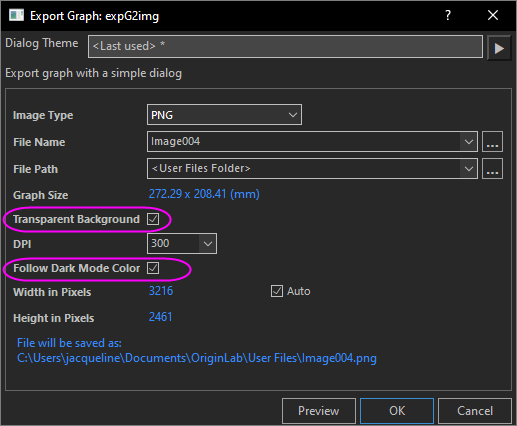The height and width of the screenshot is (426, 517).
Task: Expand the DPI dropdown arrow
Action: pos(208,244)
